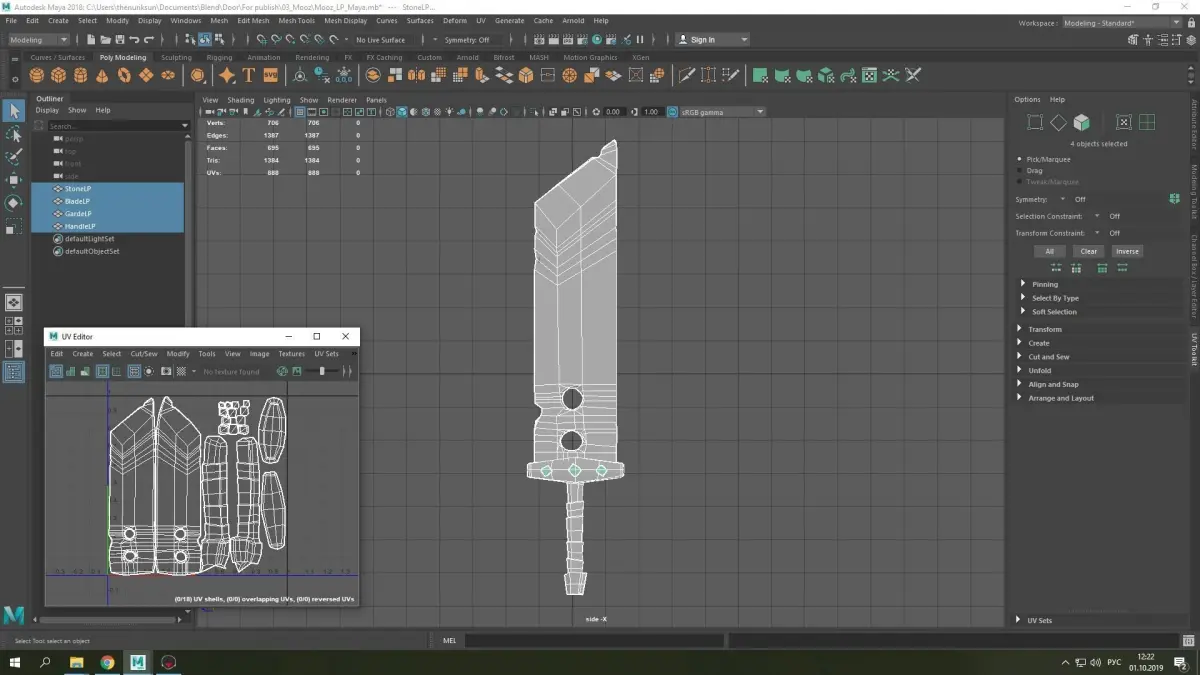The width and height of the screenshot is (1200, 675).
Task: Click the Rotate tool in toolbox
Action: coord(14,202)
